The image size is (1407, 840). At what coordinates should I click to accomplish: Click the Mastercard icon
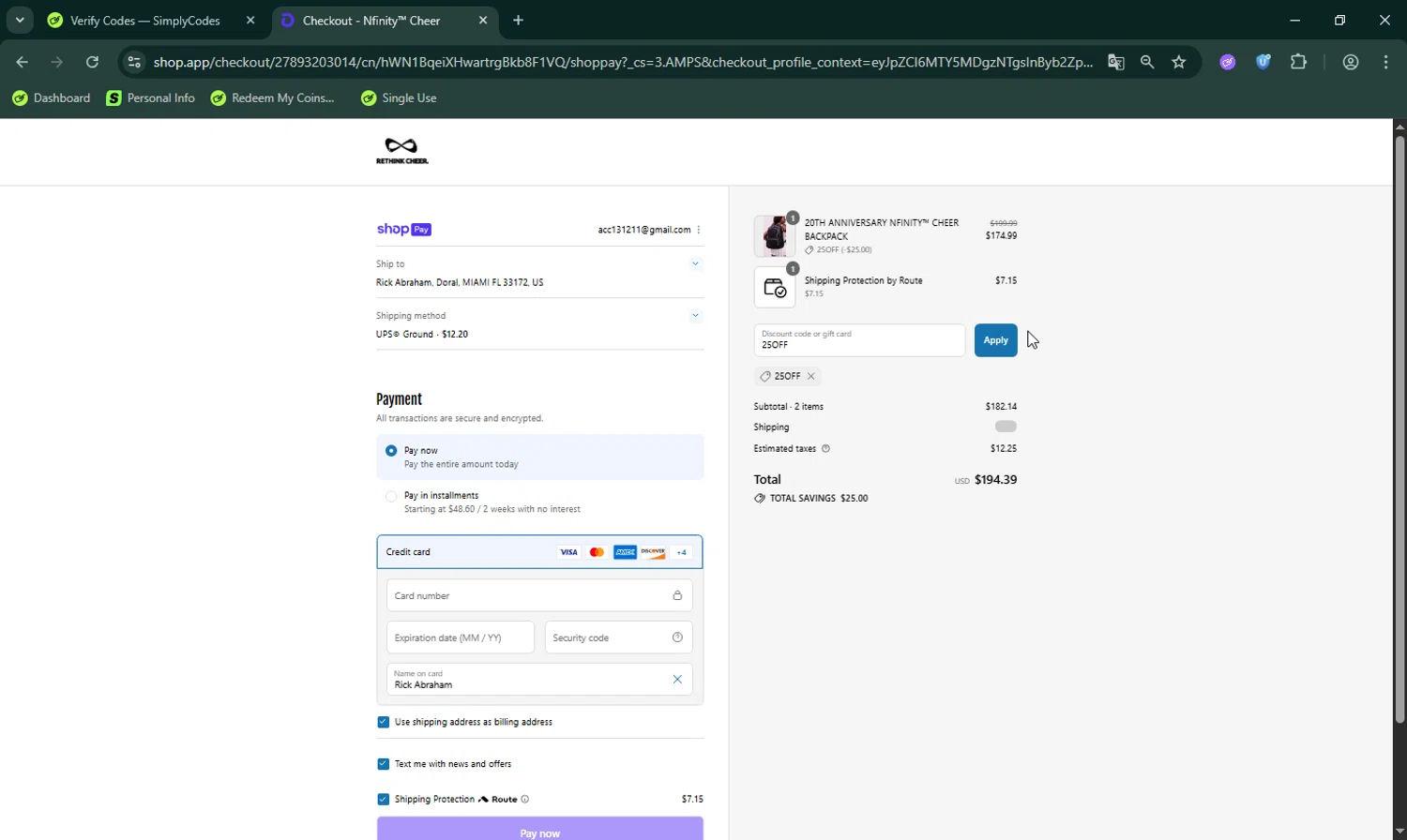597,552
